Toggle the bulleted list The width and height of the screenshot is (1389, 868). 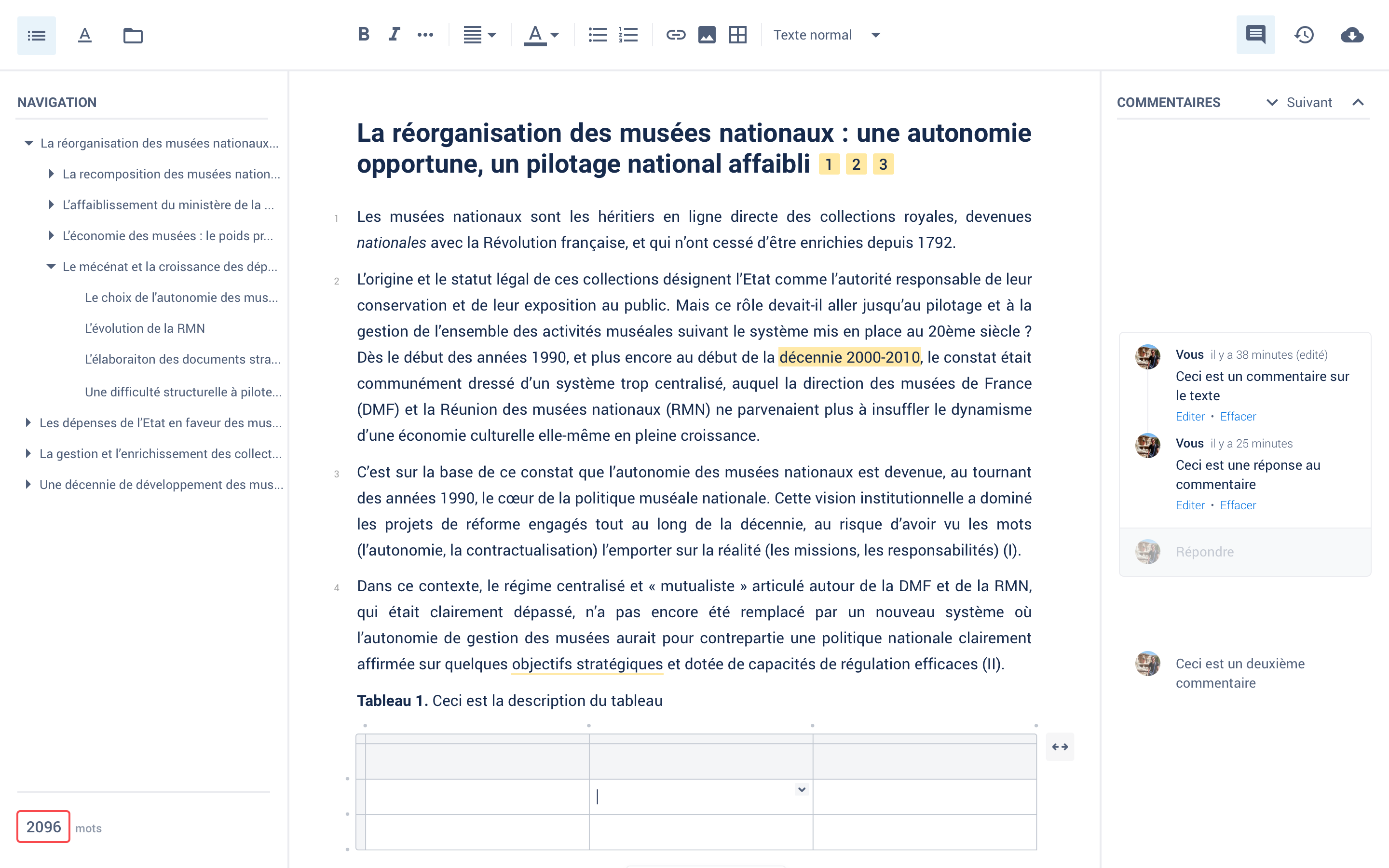597,35
